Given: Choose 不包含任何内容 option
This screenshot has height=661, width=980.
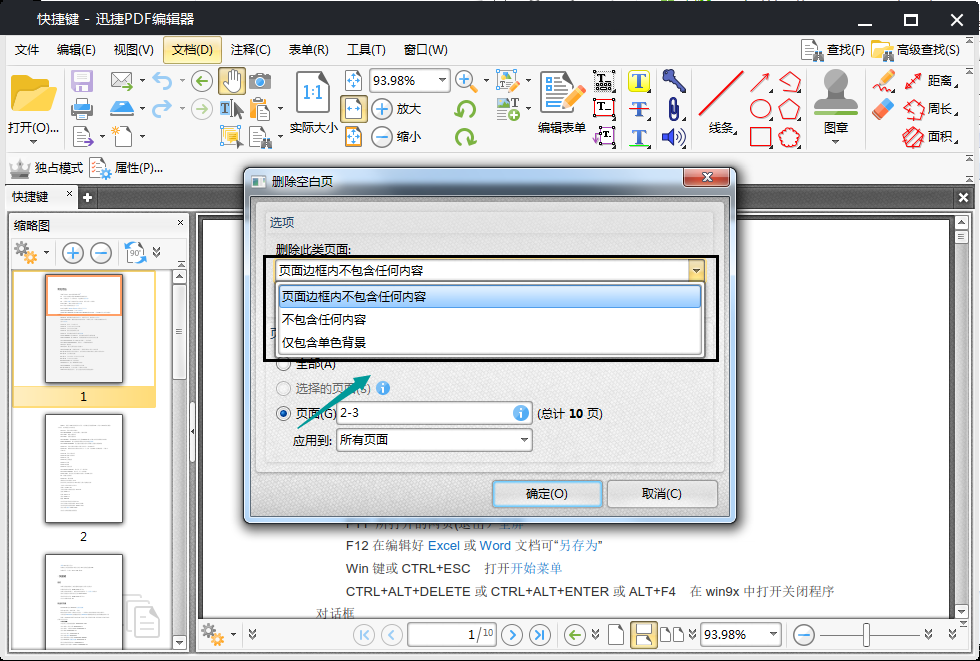Looking at the screenshot, I should [x=490, y=320].
